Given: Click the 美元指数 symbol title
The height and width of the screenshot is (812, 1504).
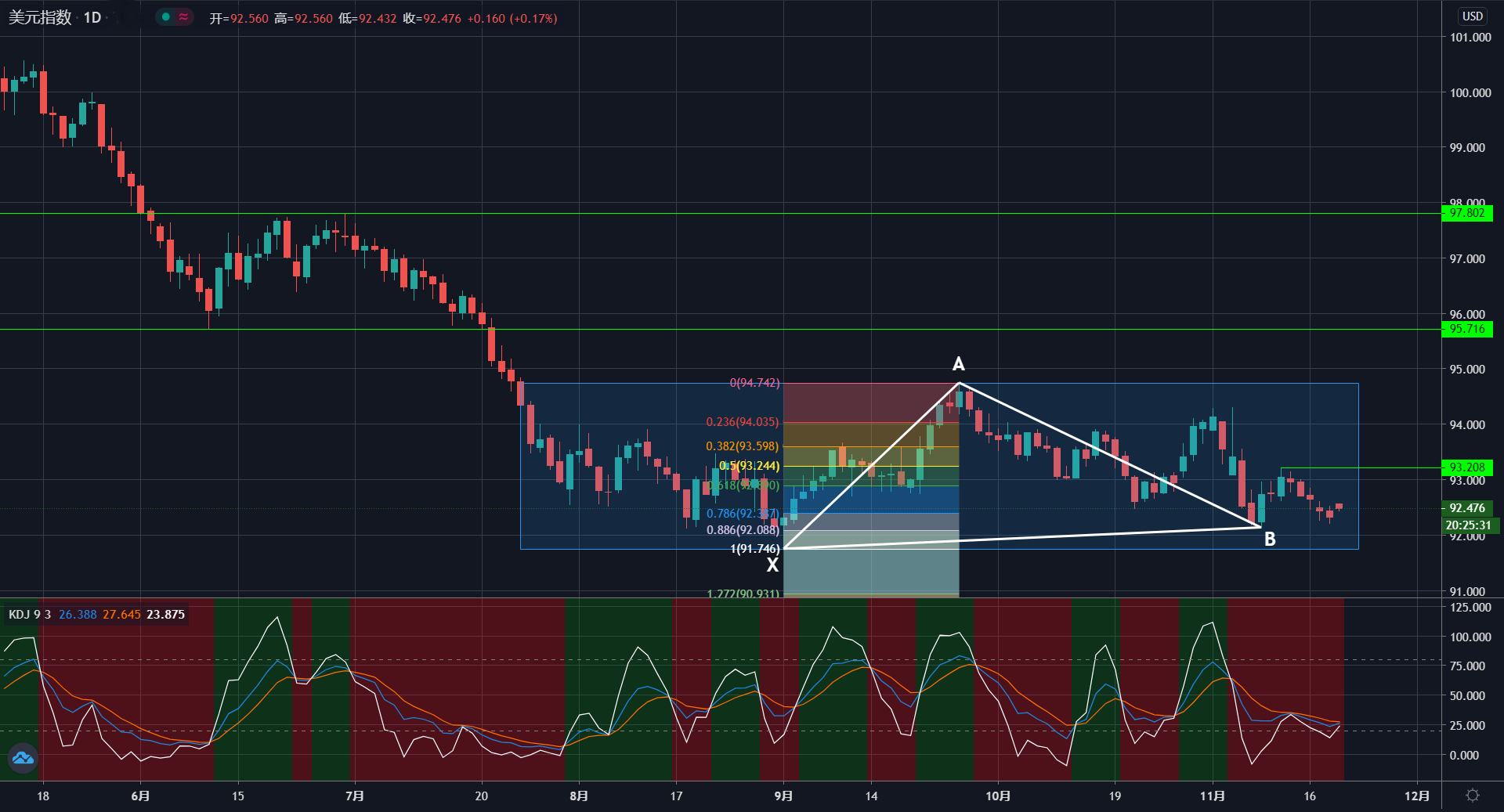Looking at the screenshot, I should 40,17.
